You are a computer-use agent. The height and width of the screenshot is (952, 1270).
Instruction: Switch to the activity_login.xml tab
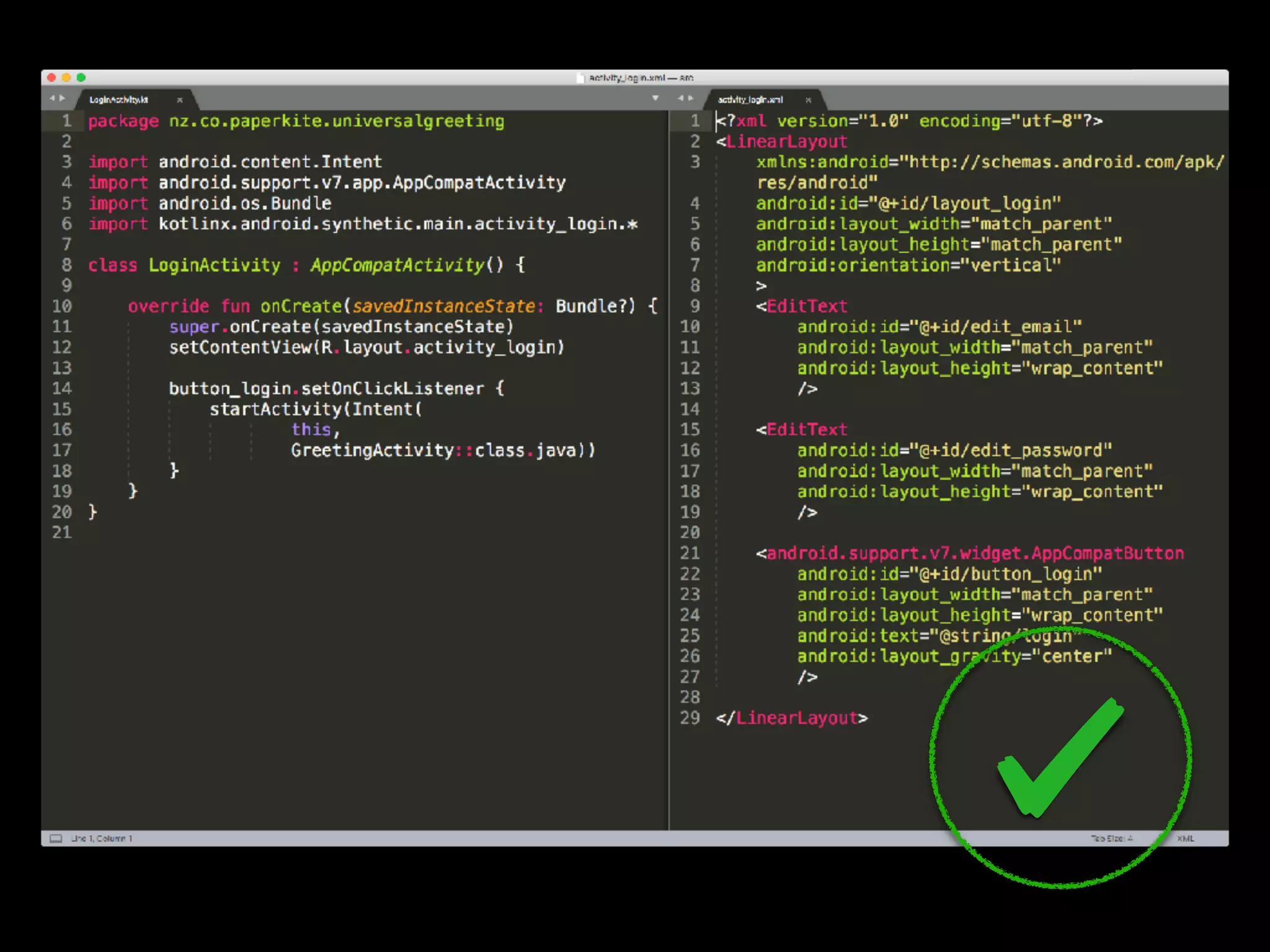coord(750,100)
